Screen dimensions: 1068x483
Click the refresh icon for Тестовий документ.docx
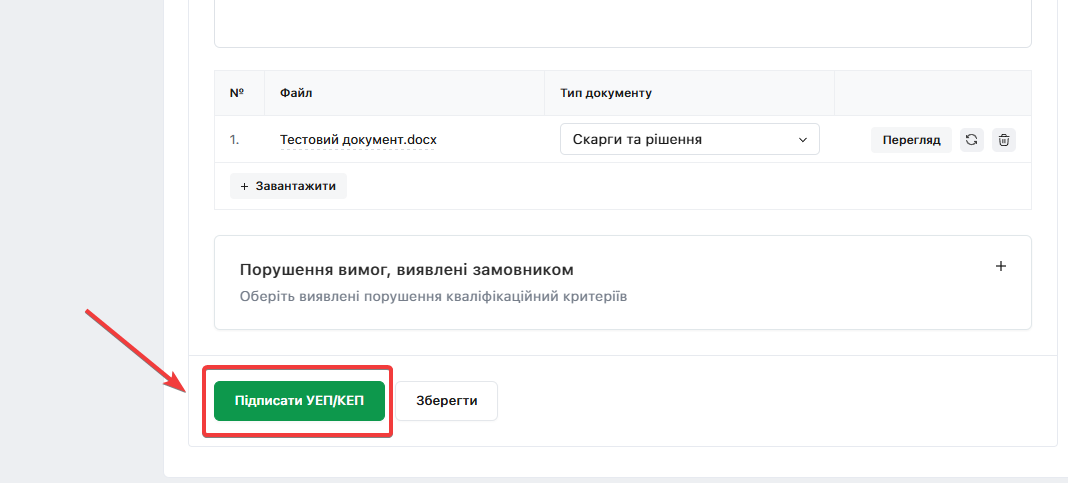(972, 140)
